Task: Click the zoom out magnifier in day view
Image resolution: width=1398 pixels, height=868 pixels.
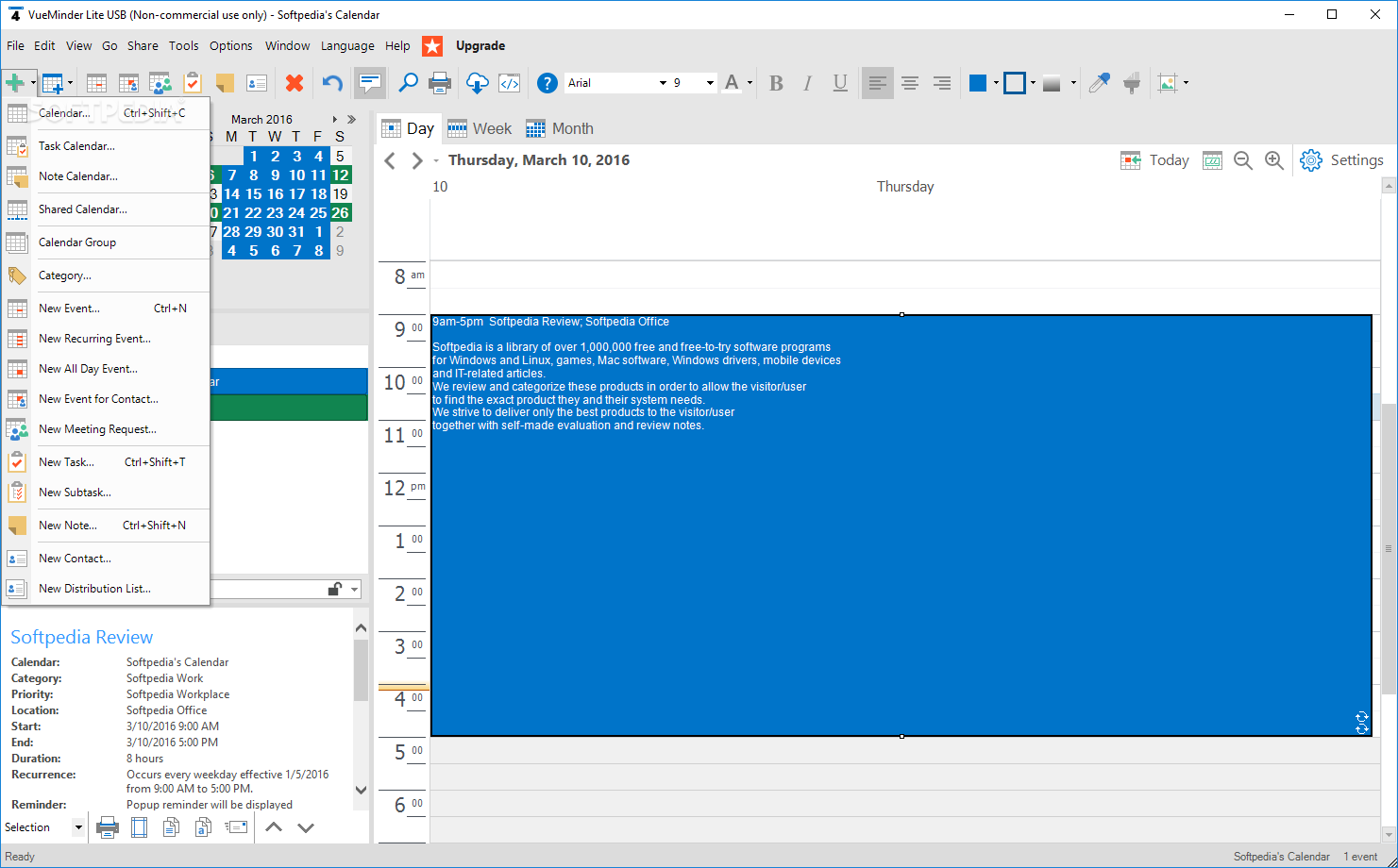Action: click(x=1243, y=160)
